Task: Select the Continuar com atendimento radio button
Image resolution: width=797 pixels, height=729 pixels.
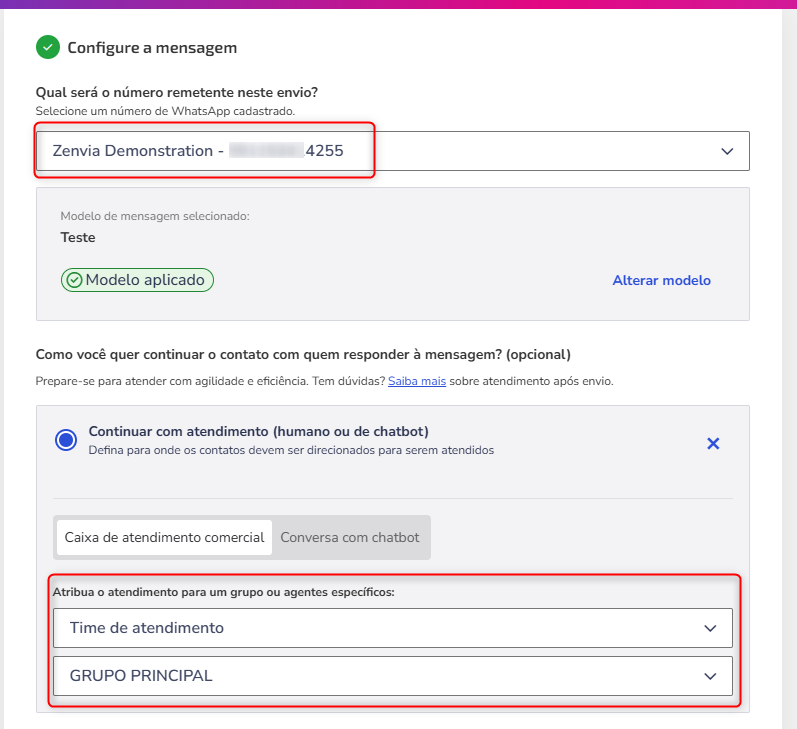Action: [x=66, y=440]
